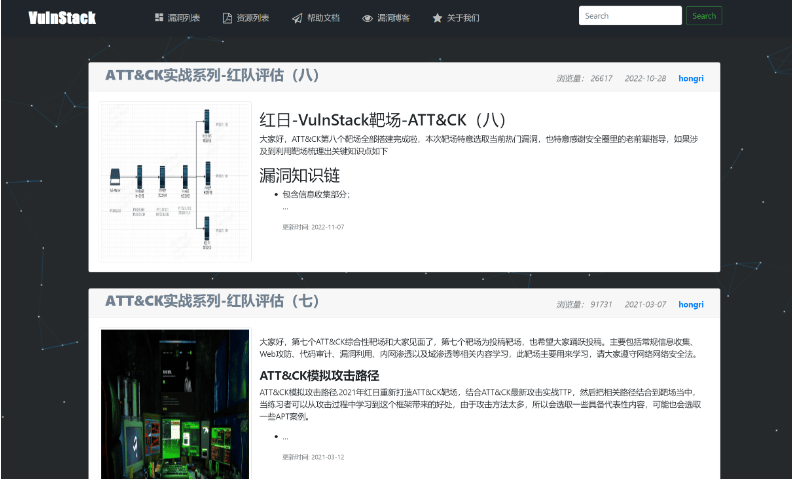Click heading ATT&CK模拟攻击路径
Screen dimensions: 792x479
pyautogui.click(x=319, y=375)
